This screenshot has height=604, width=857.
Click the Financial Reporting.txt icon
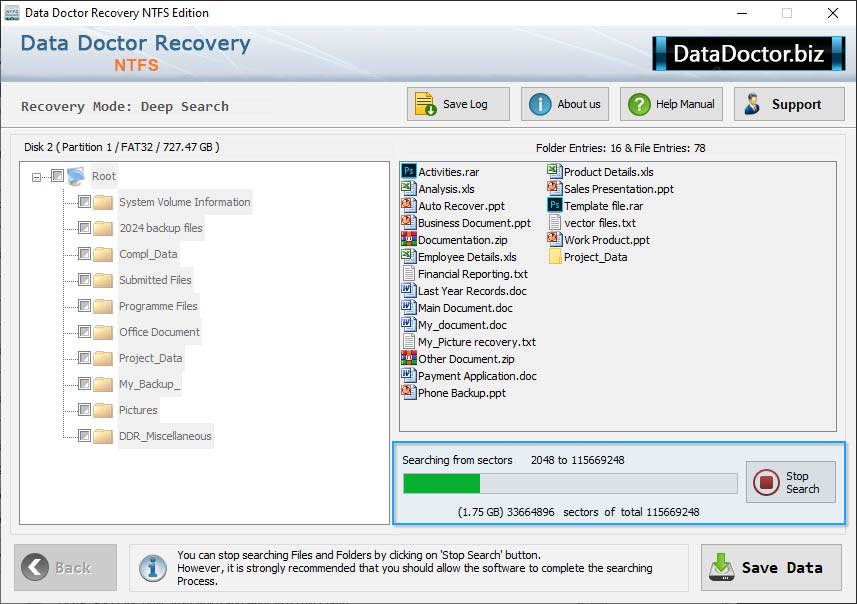[408, 273]
